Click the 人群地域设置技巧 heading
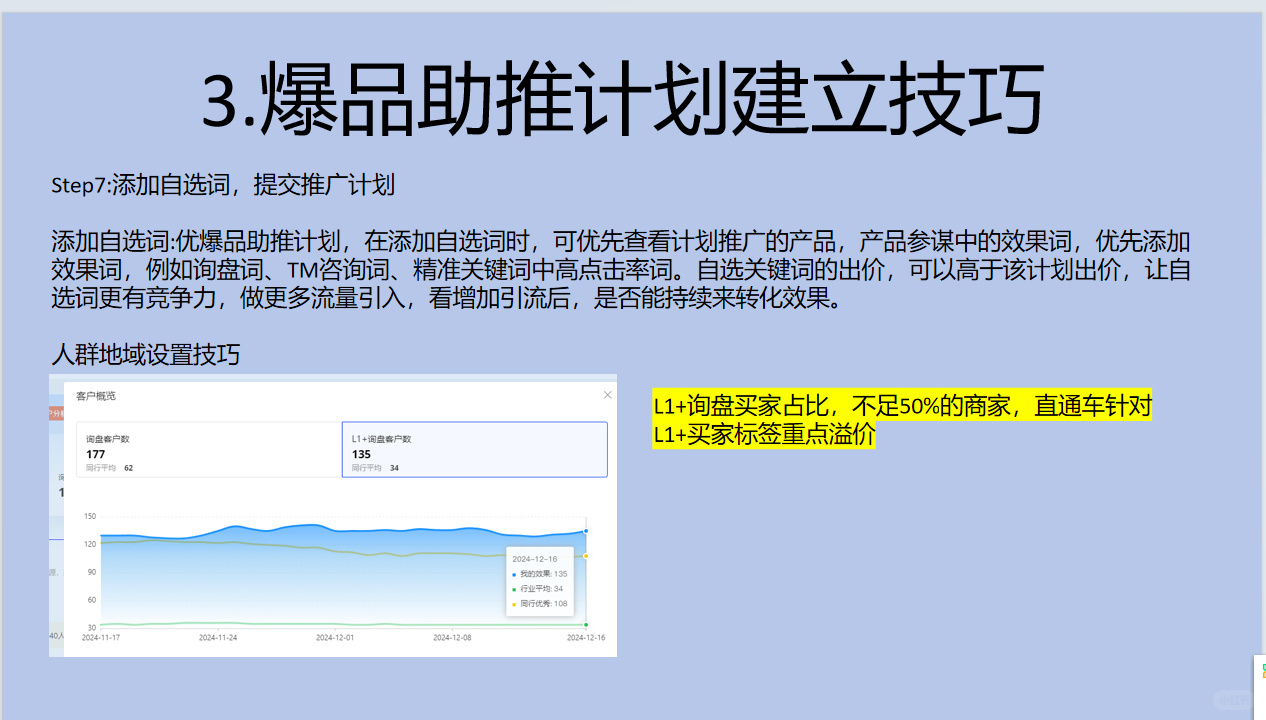The height and width of the screenshot is (720, 1266). tap(146, 355)
